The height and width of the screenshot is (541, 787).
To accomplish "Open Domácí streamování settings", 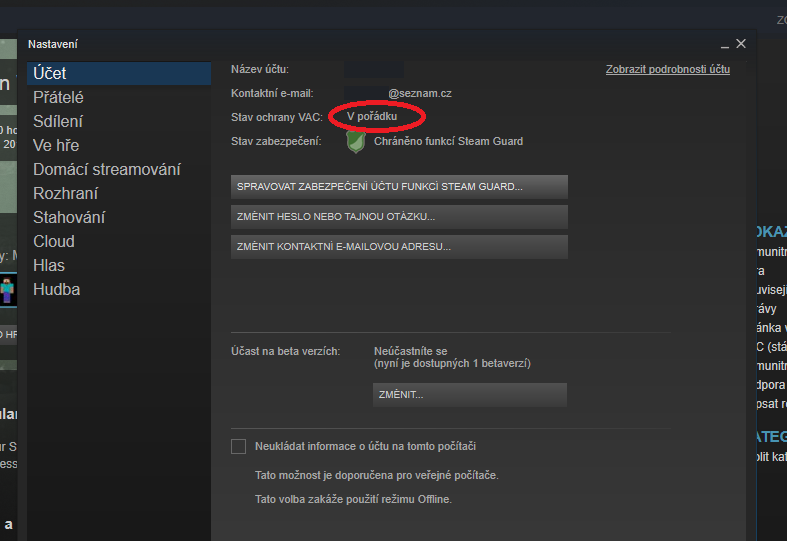I will click(106, 169).
